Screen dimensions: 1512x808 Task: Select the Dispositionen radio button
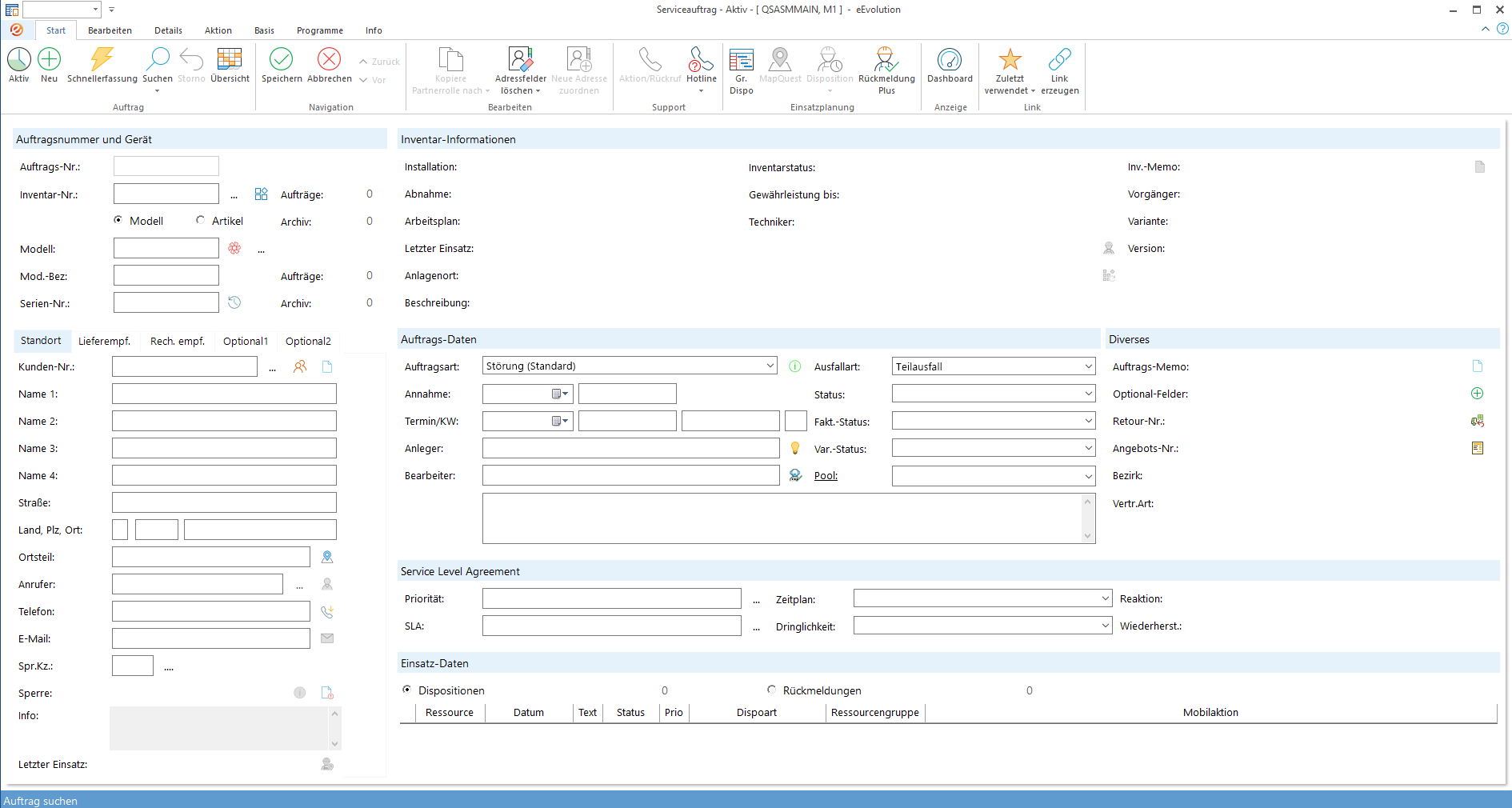[406, 690]
